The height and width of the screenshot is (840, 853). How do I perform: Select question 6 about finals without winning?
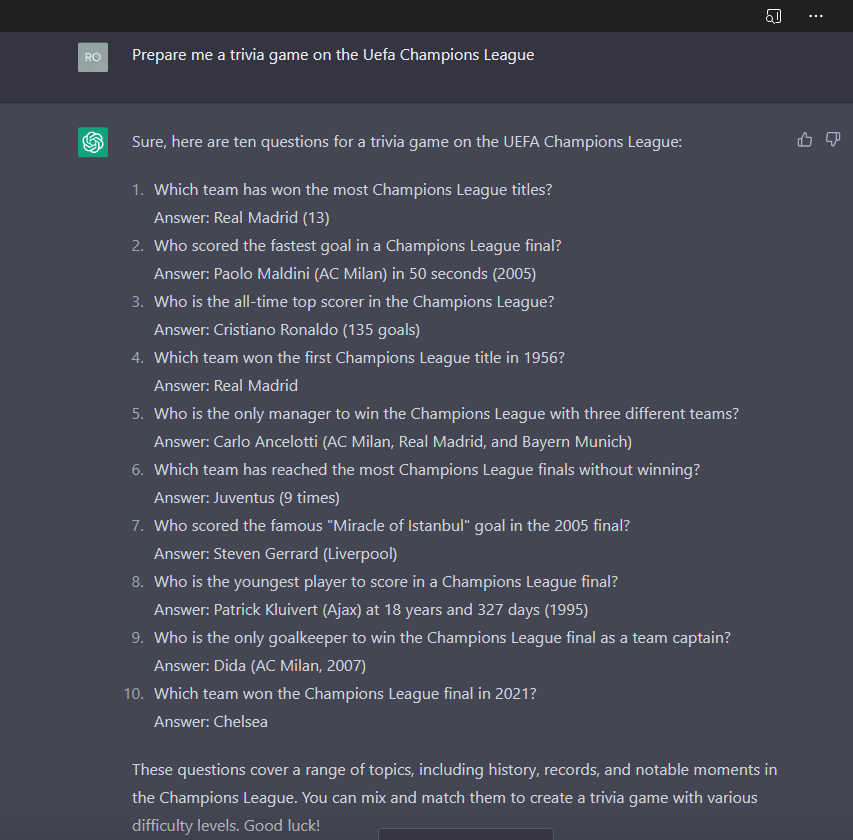coord(427,470)
